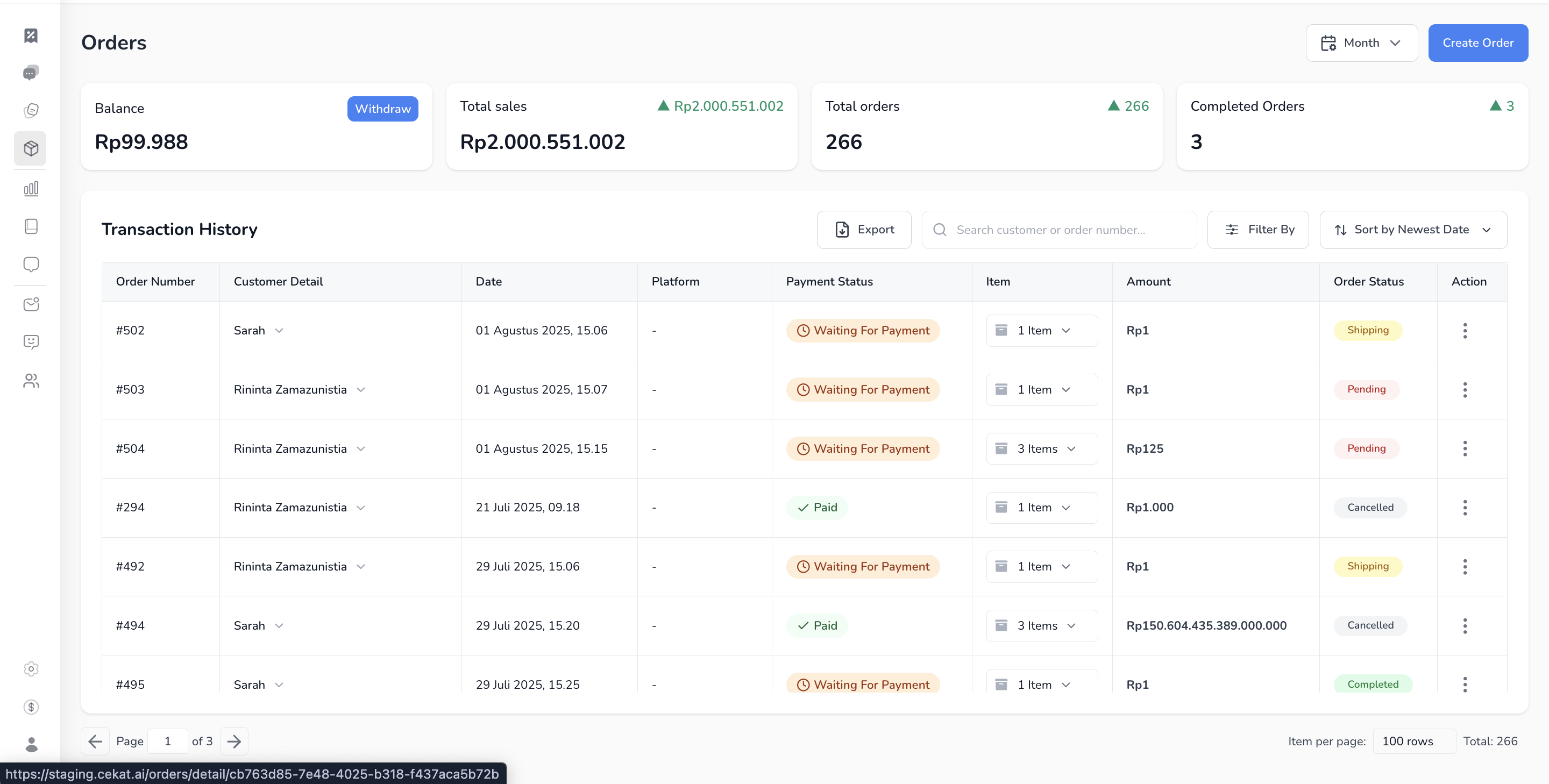1549x784 pixels.
Task: Expand 3 Items dropdown for order #504
Action: pyautogui.click(x=1042, y=448)
